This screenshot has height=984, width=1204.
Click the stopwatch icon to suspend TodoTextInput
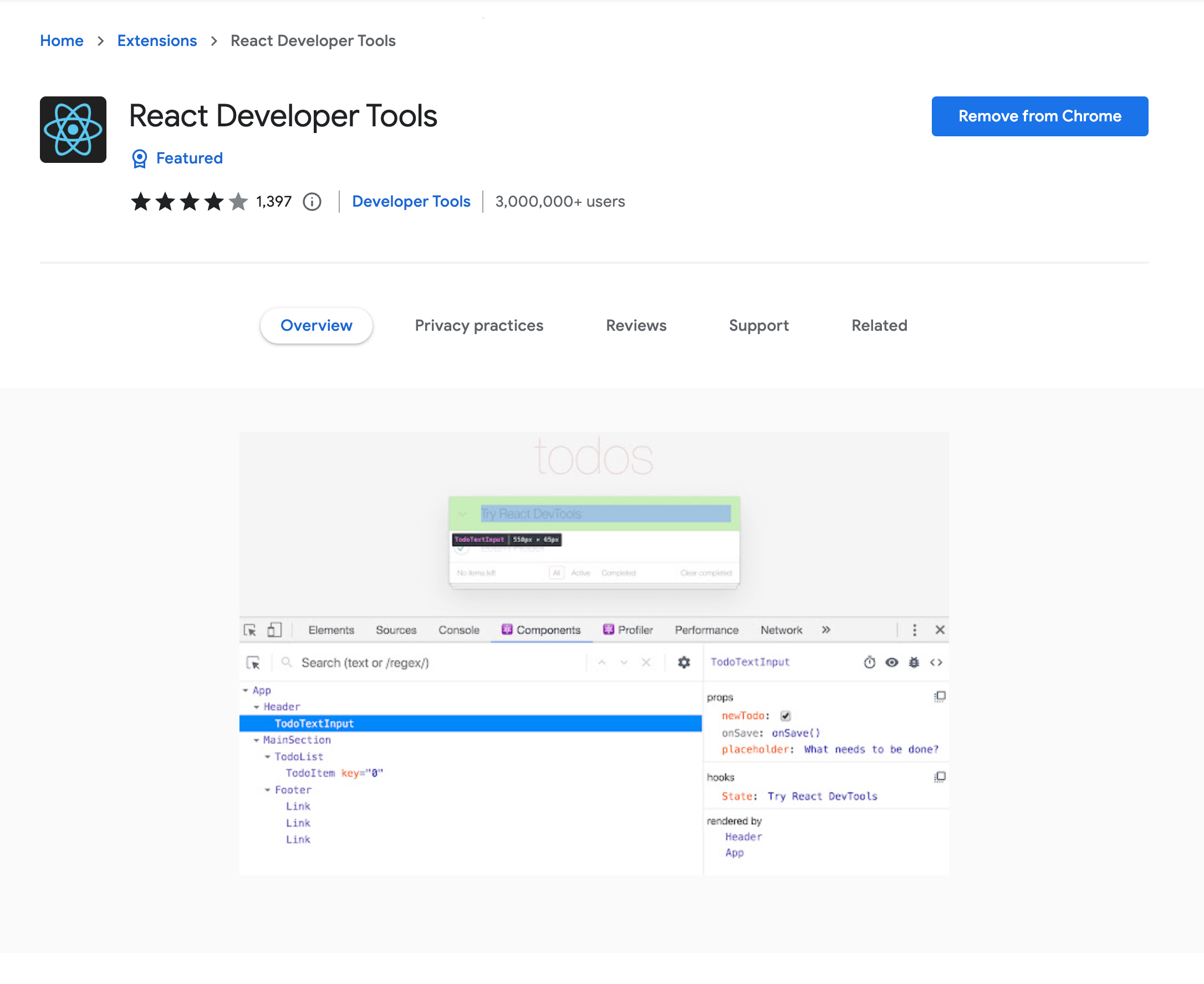[870, 662]
